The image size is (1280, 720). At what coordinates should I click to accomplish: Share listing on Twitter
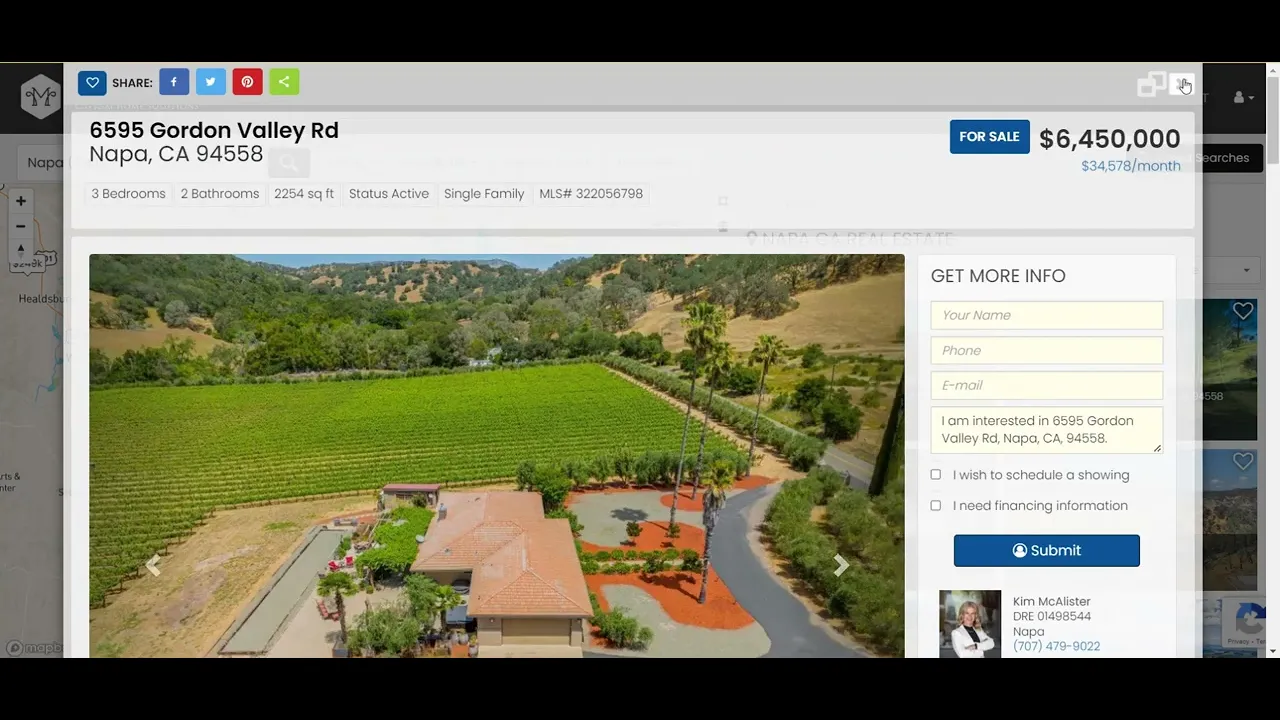pos(211,82)
